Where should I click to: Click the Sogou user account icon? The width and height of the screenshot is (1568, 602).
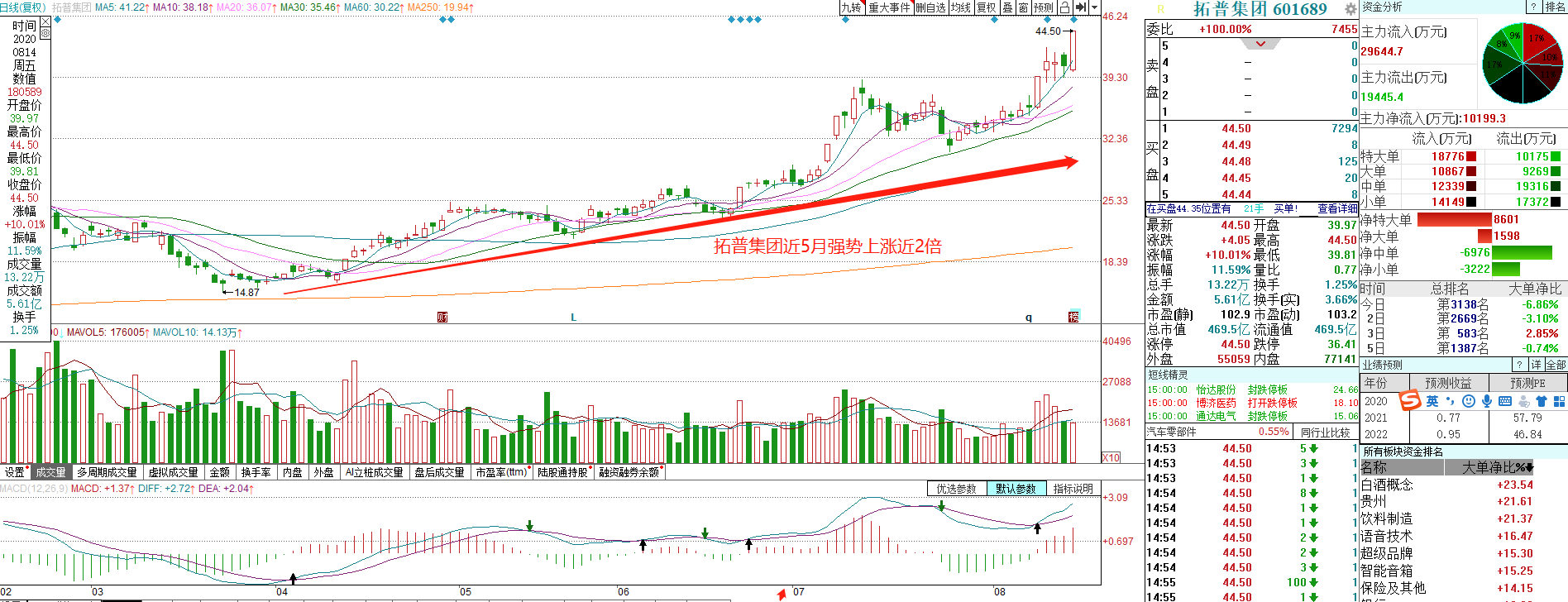click(1523, 401)
